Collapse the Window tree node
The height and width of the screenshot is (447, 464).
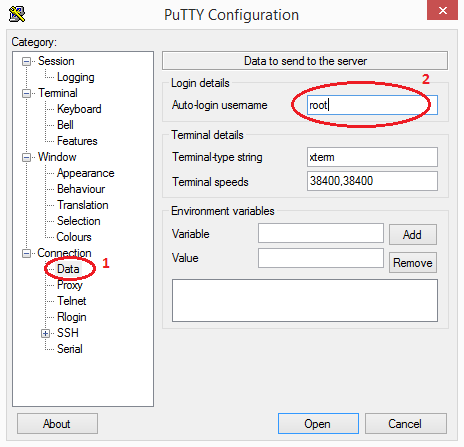(x=26, y=158)
